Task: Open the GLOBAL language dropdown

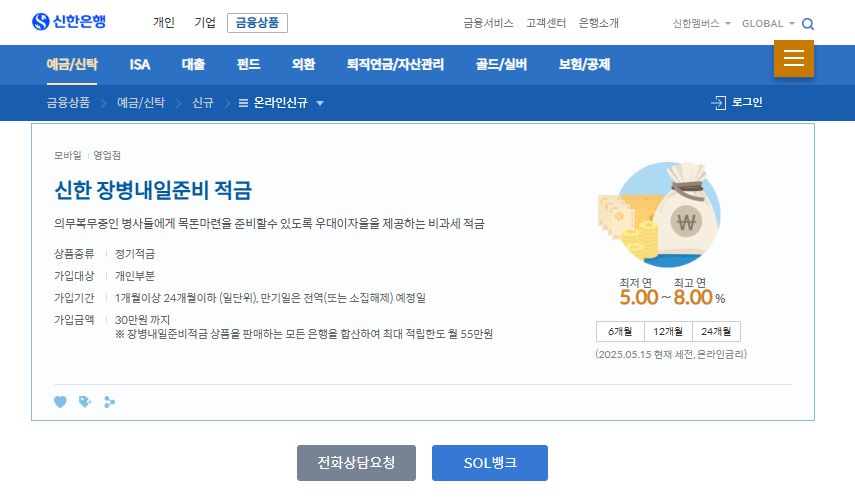Action: (x=768, y=23)
